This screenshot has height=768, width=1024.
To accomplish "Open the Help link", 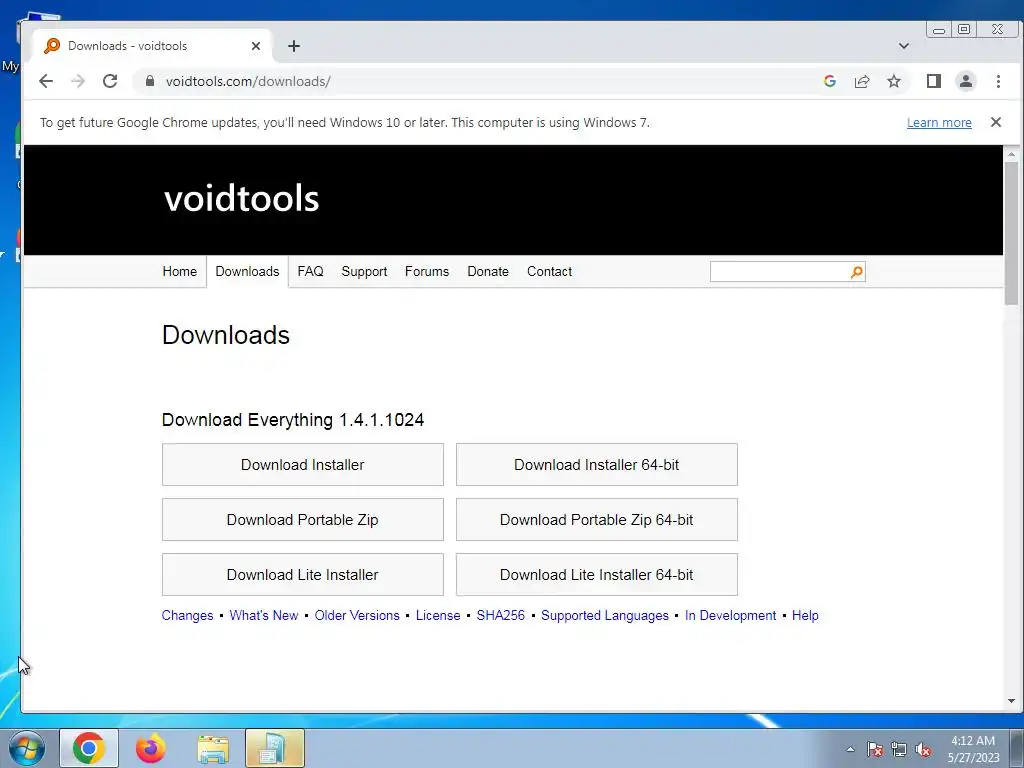I will [805, 615].
